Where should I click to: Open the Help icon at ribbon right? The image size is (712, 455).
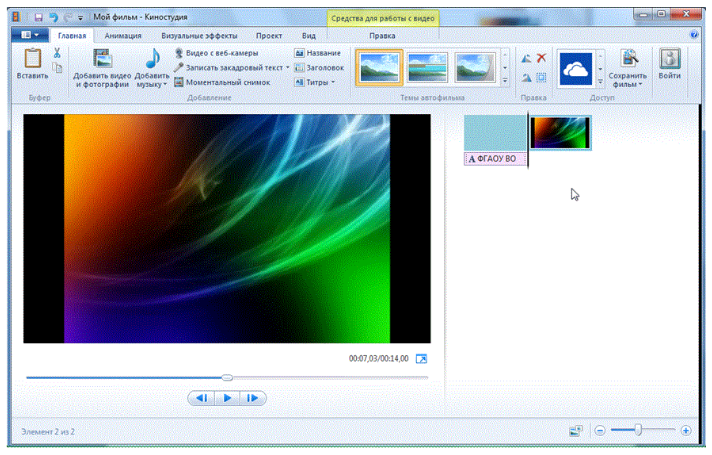point(694,35)
